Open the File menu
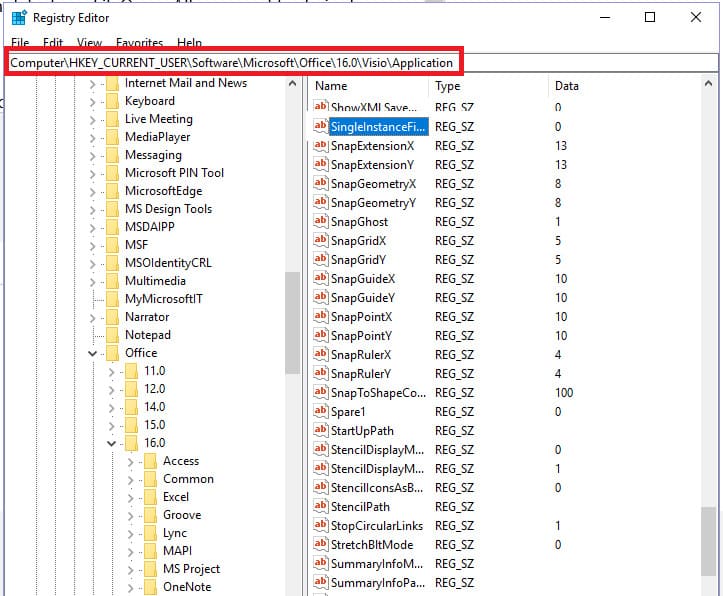Image resolution: width=723 pixels, height=596 pixels. 20,43
